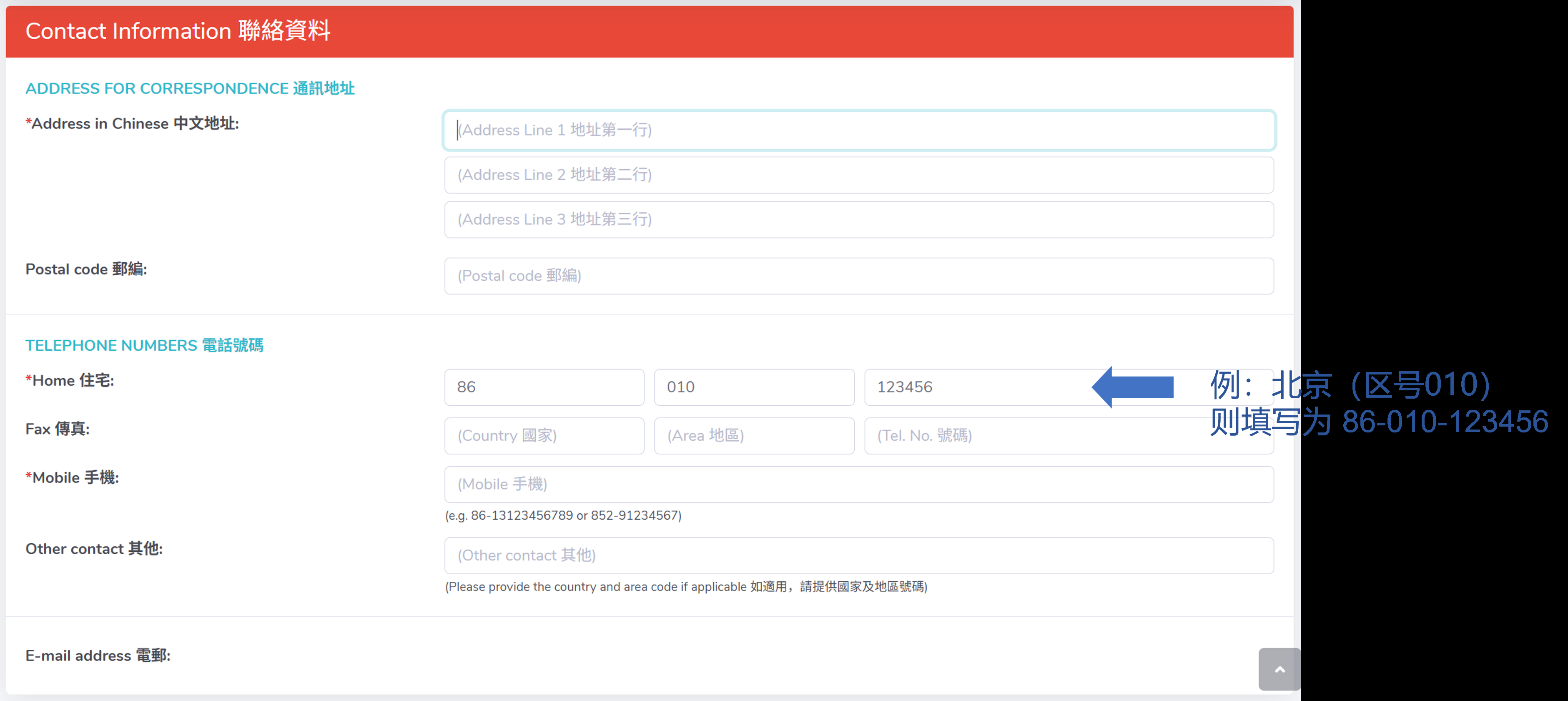Click the Home area code field with 010
Viewport: 1568px width, 701px height.
753,387
